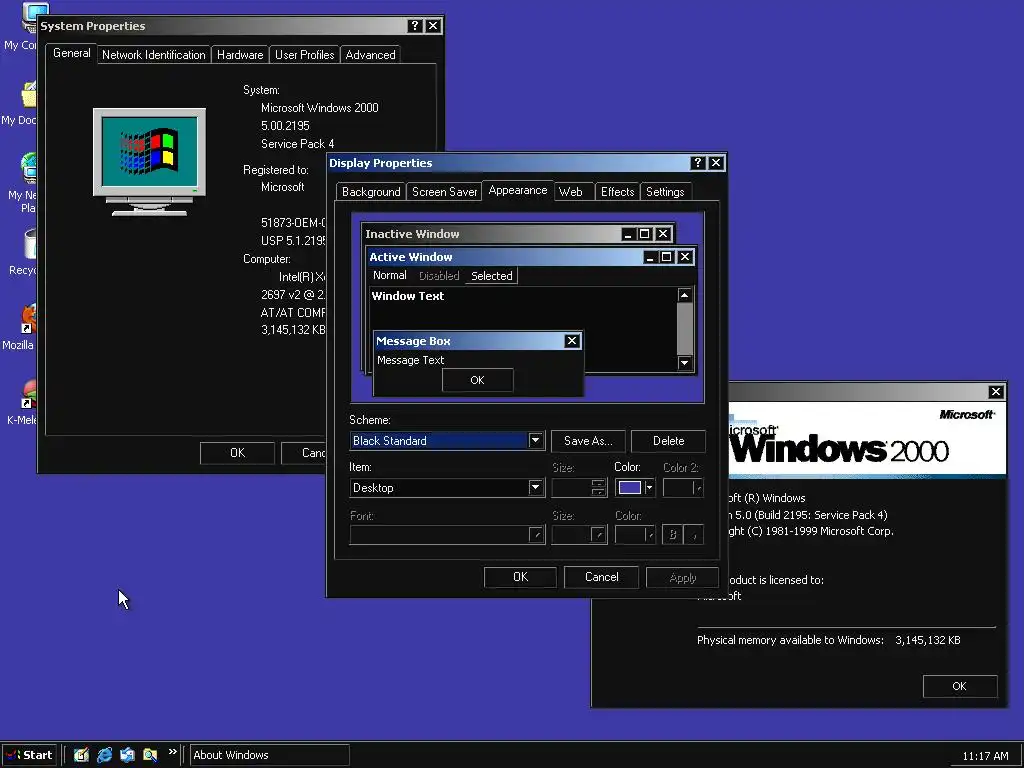Click Window Text in the preview area
Screen dimensions: 1024x768
coord(408,296)
